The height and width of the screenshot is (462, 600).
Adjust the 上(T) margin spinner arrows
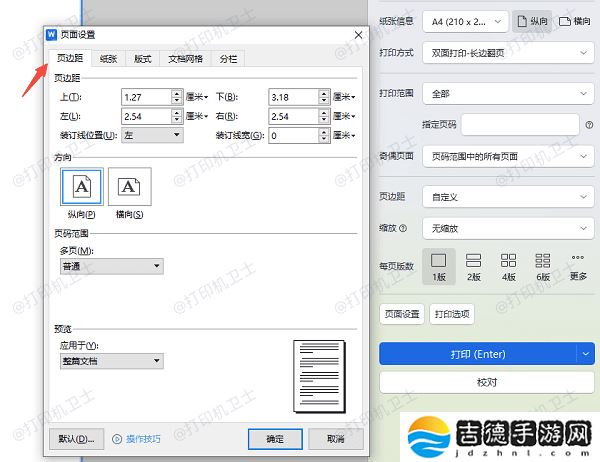tap(177, 97)
